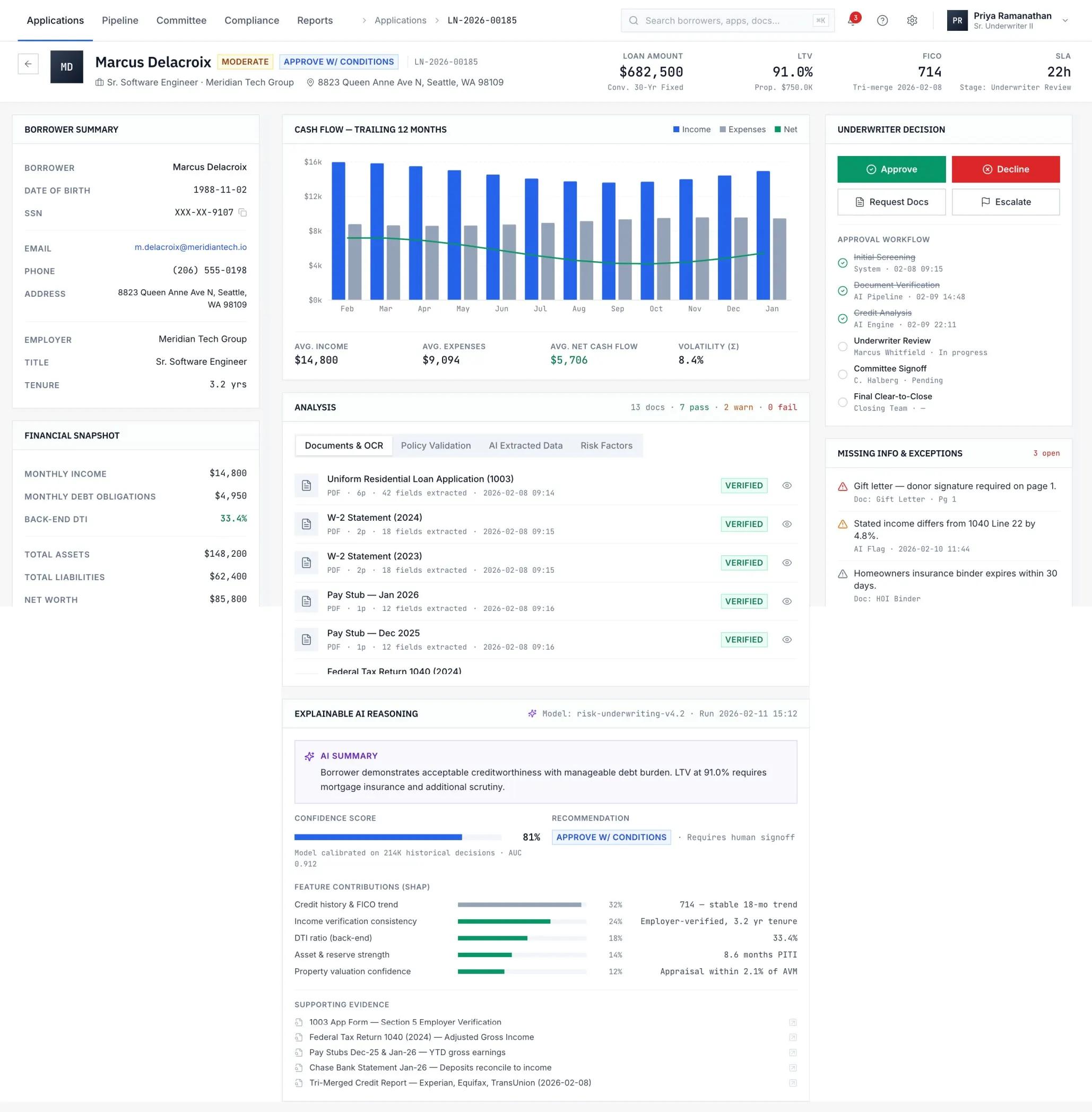Click the breadcrumb chevron before Applications

[363, 21]
